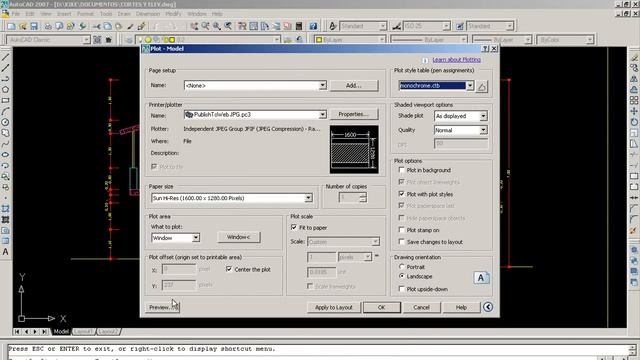640x360 pixels.
Task: Select the Erase tool in Modify toolbar
Action: (634, 57)
